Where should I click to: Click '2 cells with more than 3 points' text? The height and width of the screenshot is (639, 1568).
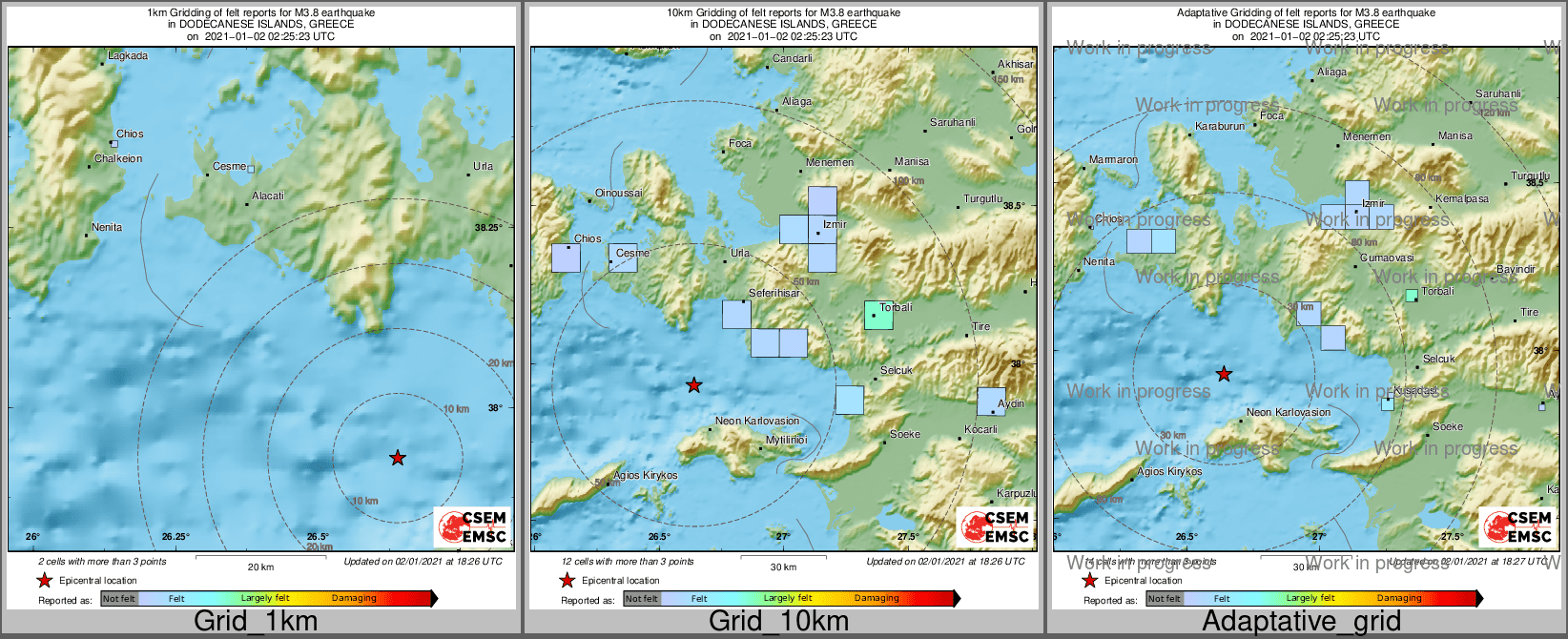(102, 562)
